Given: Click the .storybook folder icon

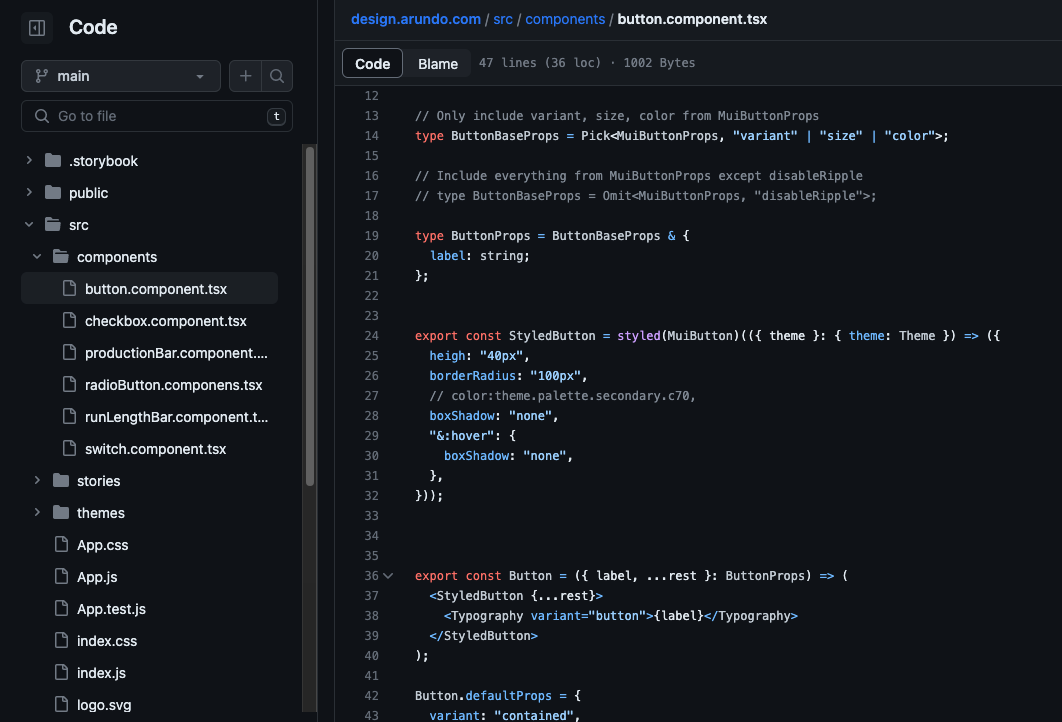Looking at the screenshot, I should click(53, 161).
